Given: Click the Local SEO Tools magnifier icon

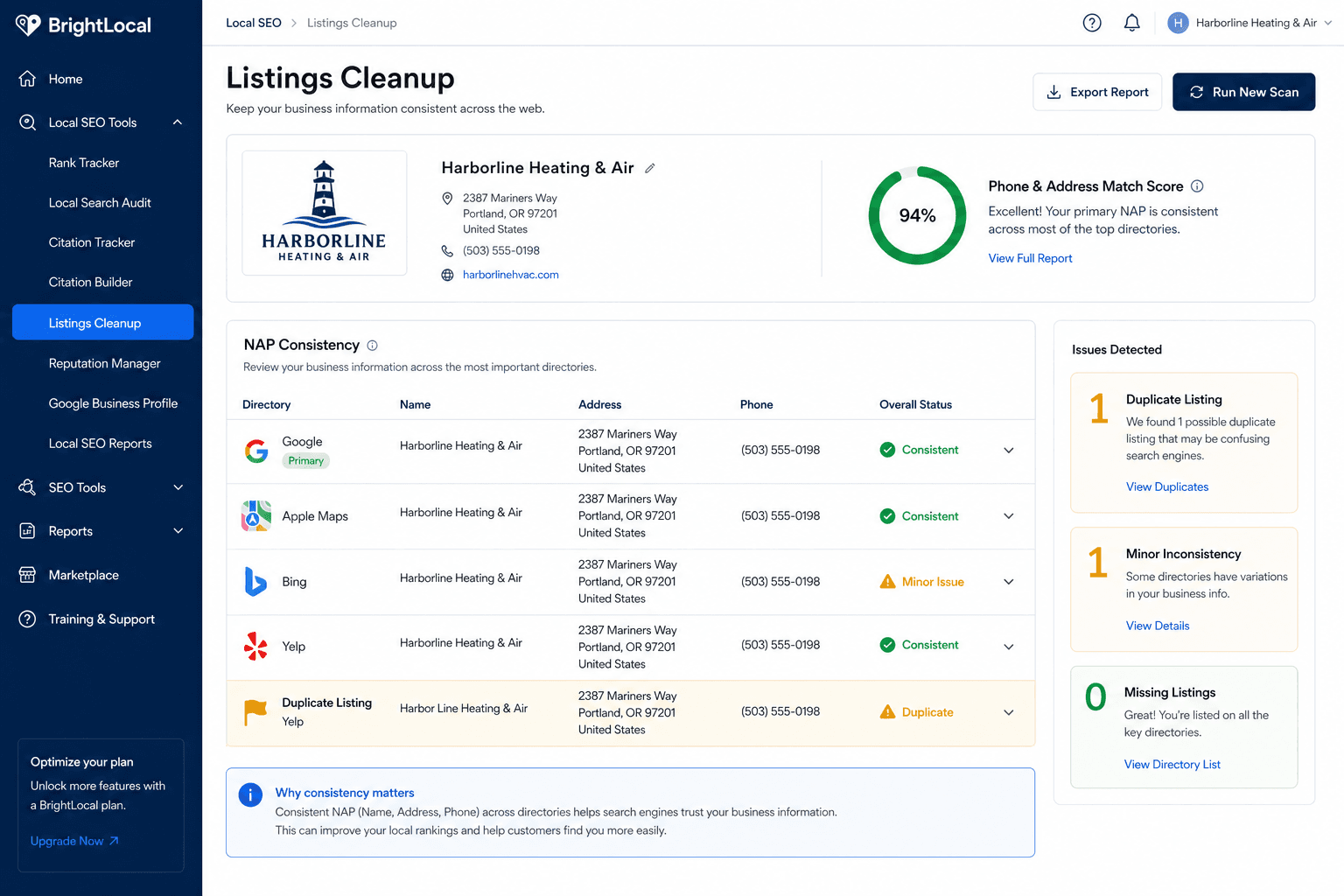Looking at the screenshot, I should 27,122.
